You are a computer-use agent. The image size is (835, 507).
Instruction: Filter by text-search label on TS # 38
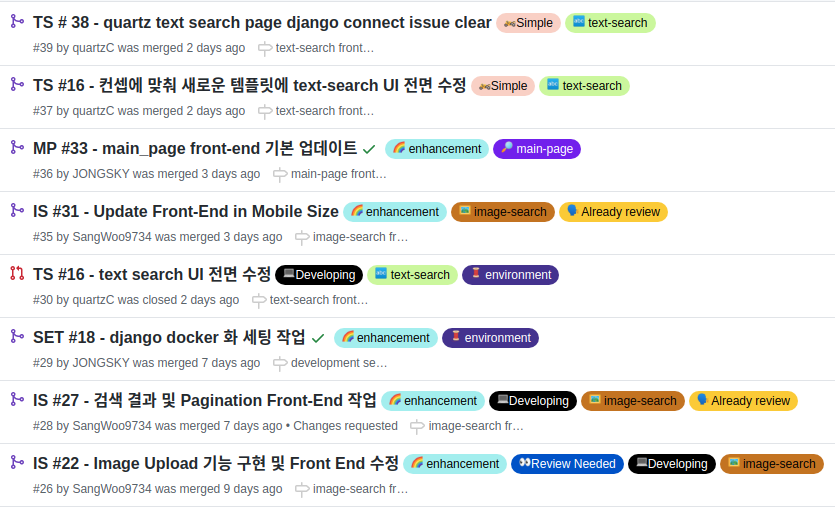click(610, 23)
